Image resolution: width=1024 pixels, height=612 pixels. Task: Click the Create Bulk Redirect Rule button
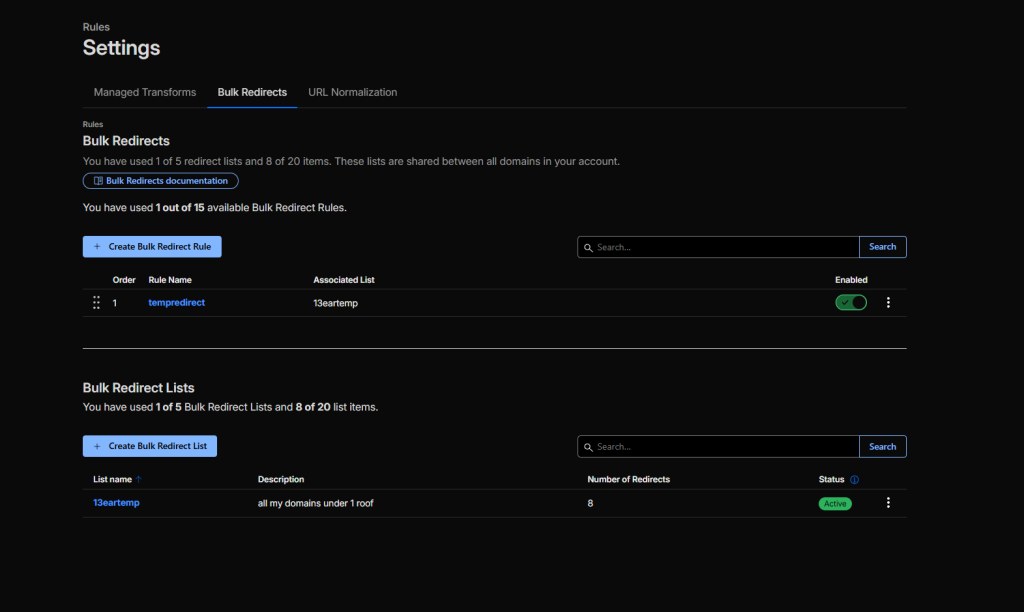pos(152,246)
